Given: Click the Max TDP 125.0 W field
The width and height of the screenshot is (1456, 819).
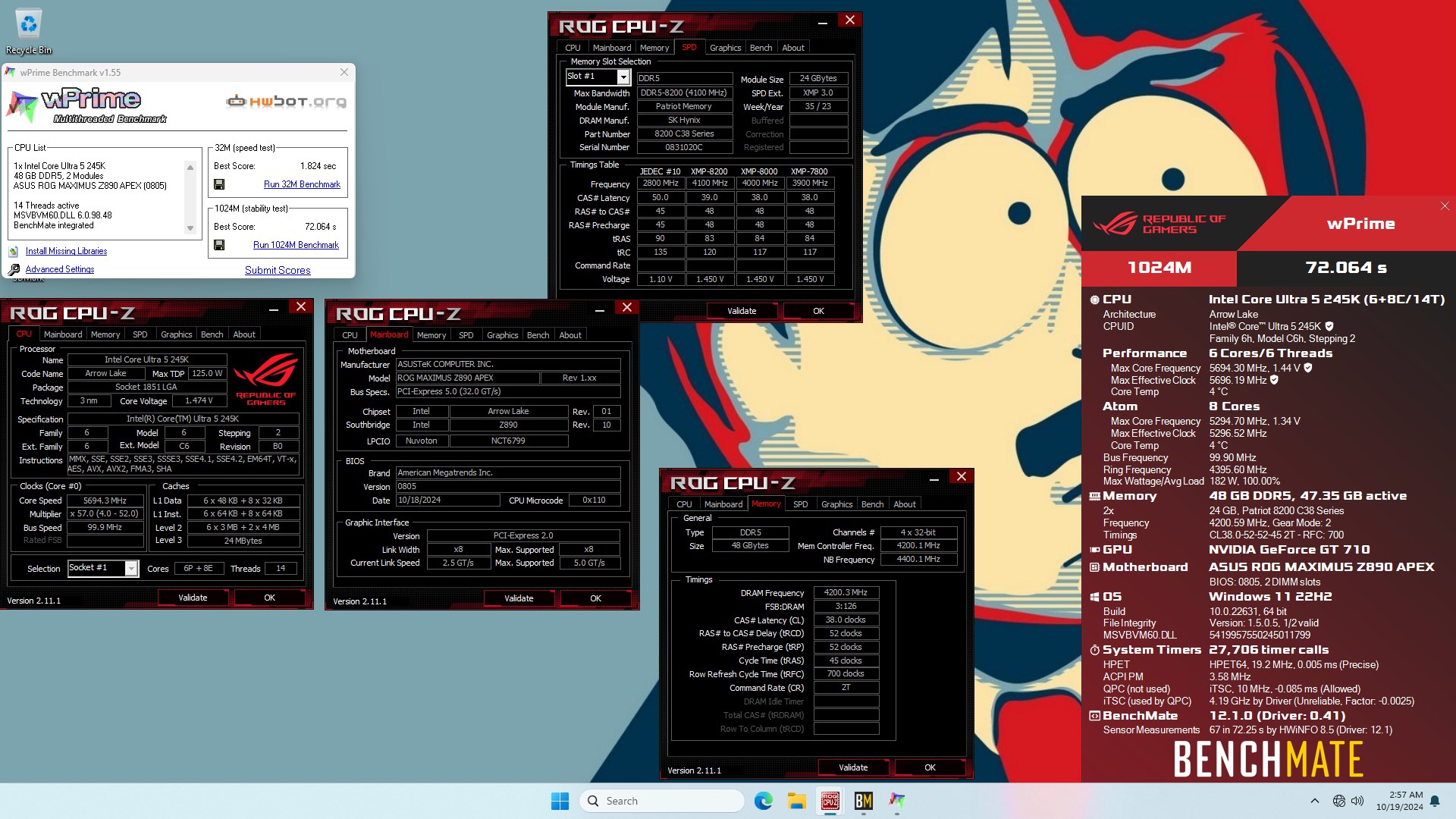Looking at the screenshot, I should click(x=208, y=373).
